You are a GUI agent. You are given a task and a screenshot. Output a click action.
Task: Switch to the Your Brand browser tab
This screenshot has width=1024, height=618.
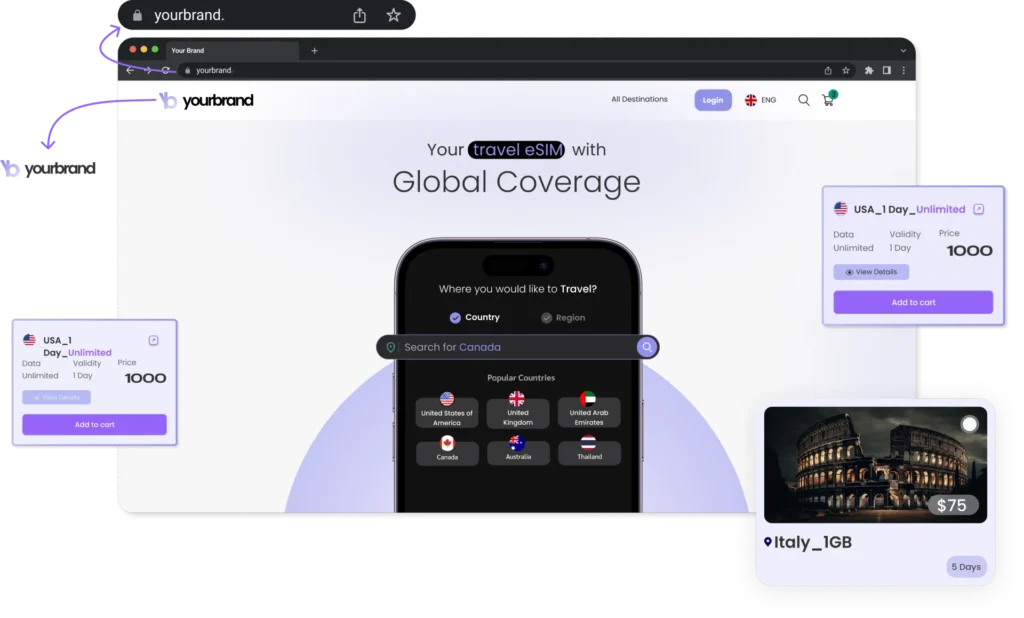point(232,50)
